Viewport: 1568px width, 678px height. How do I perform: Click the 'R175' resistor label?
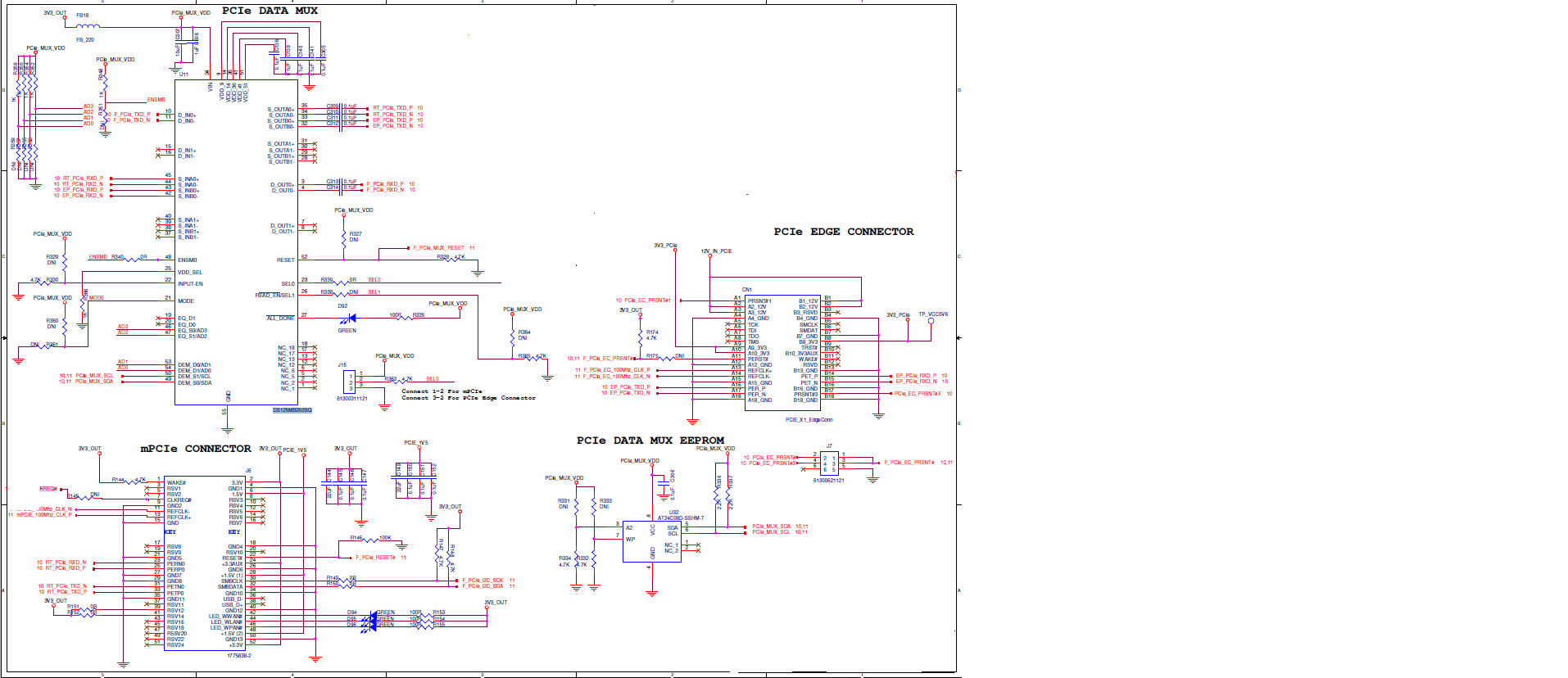tap(652, 356)
